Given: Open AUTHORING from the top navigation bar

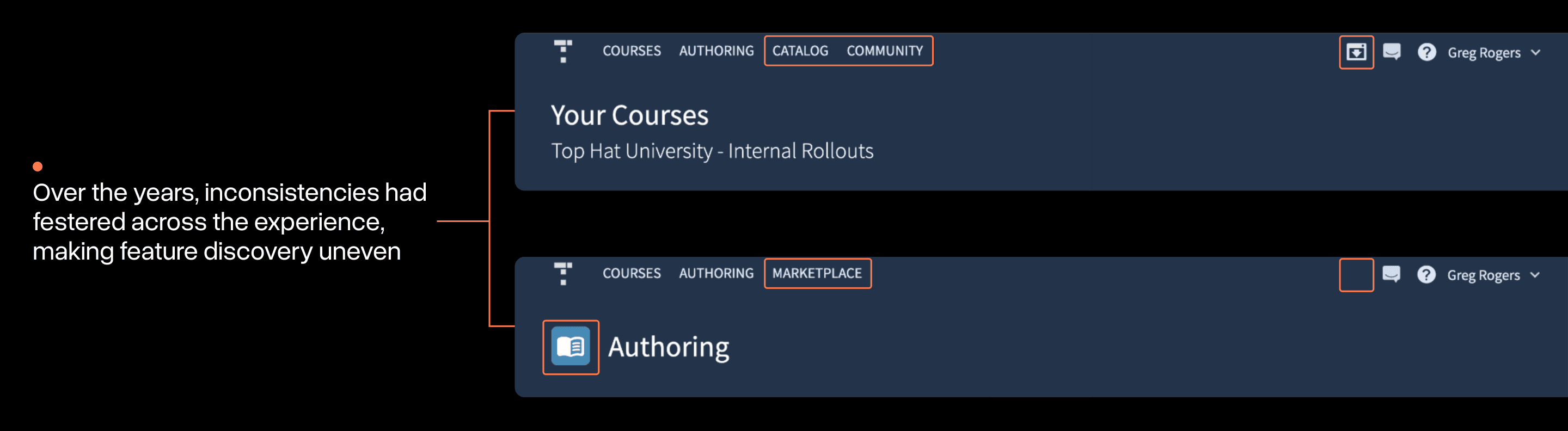Looking at the screenshot, I should click(716, 51).
